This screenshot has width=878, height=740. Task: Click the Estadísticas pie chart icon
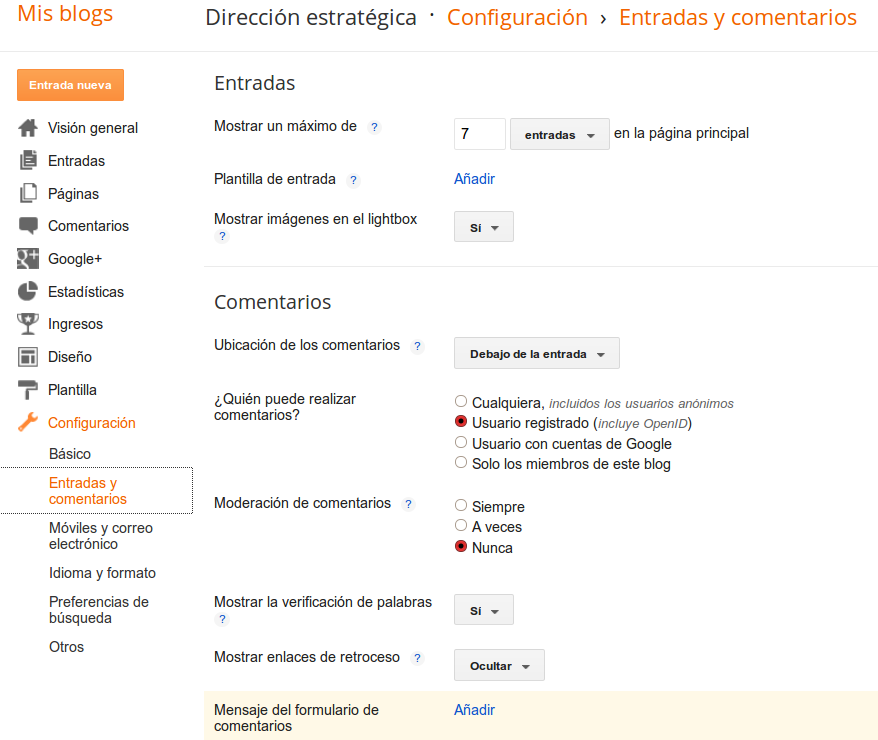[x=28, y=292]
